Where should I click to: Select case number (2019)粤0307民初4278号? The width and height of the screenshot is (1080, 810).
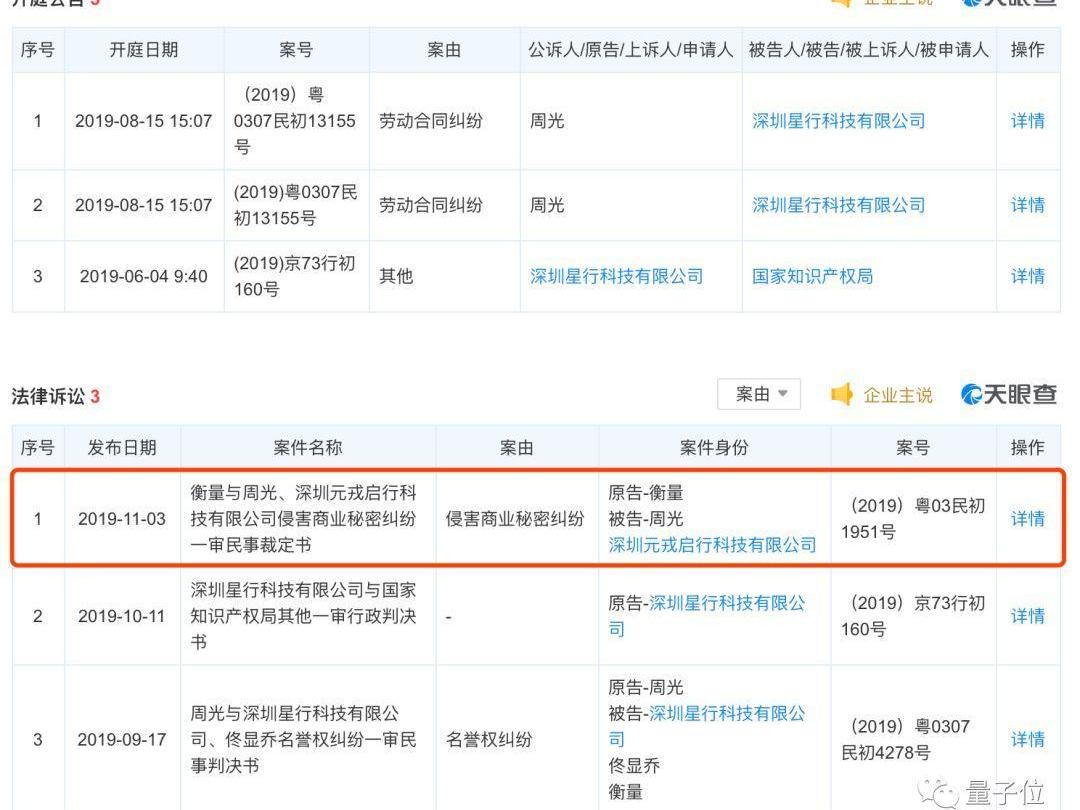point(905,740)
